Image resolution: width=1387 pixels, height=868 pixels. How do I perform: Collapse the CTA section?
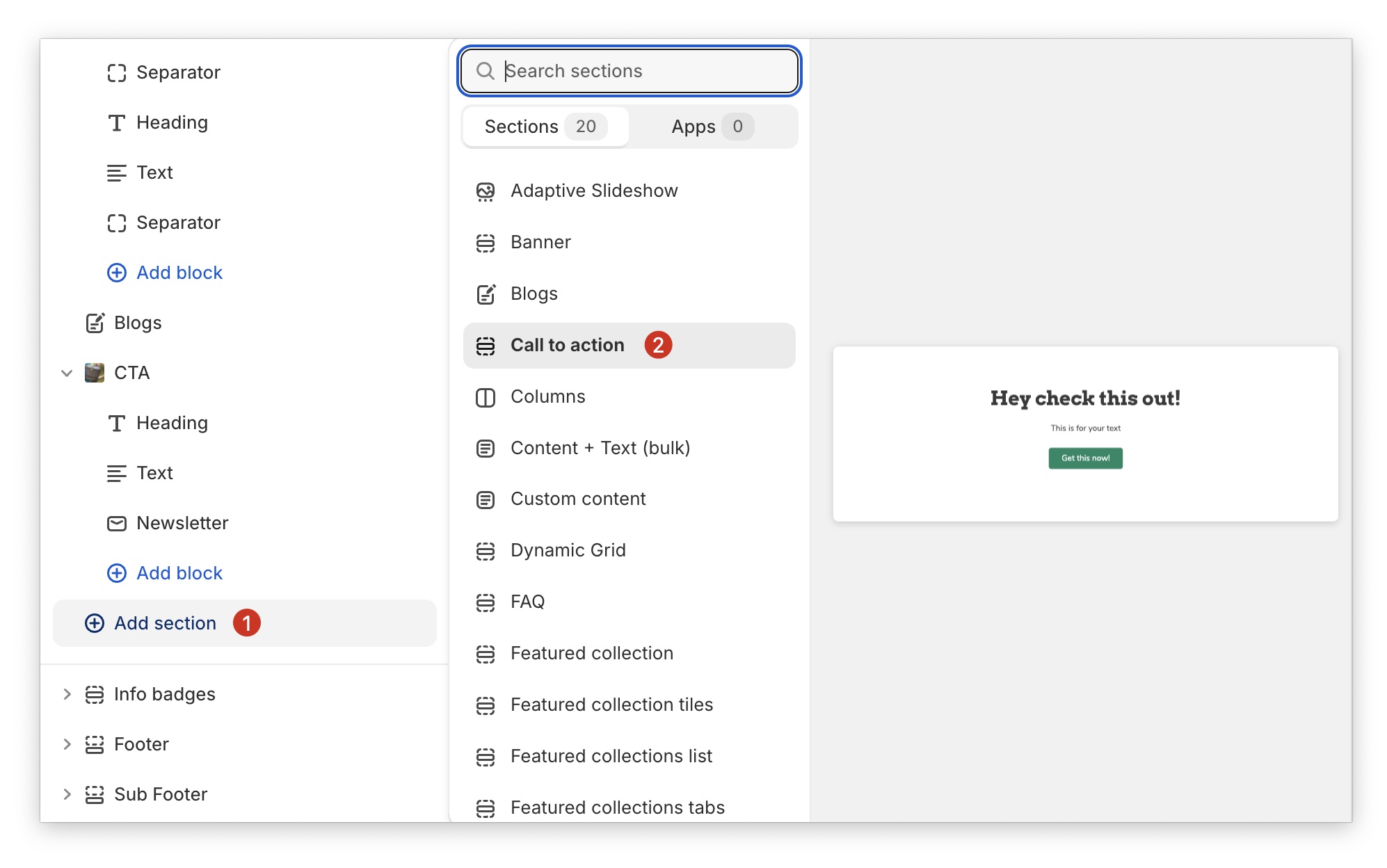67,373
